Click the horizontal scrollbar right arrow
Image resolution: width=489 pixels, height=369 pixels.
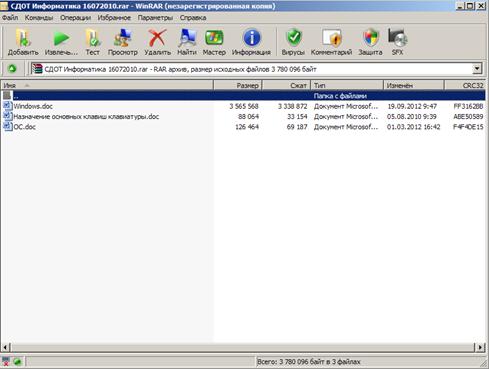480,347
